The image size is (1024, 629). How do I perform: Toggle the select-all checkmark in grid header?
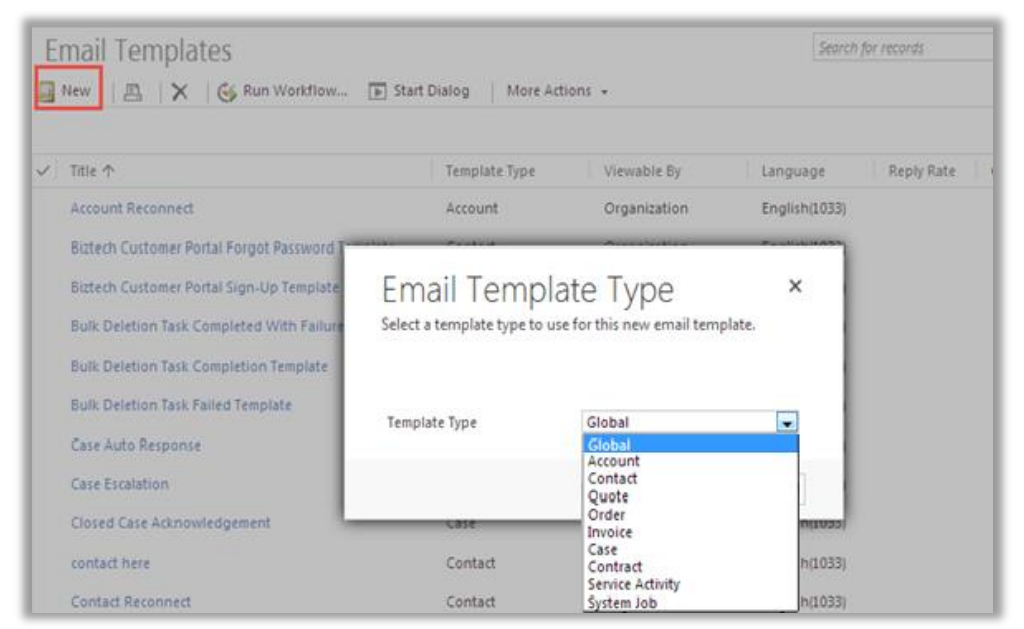click(x=43, y=170)
